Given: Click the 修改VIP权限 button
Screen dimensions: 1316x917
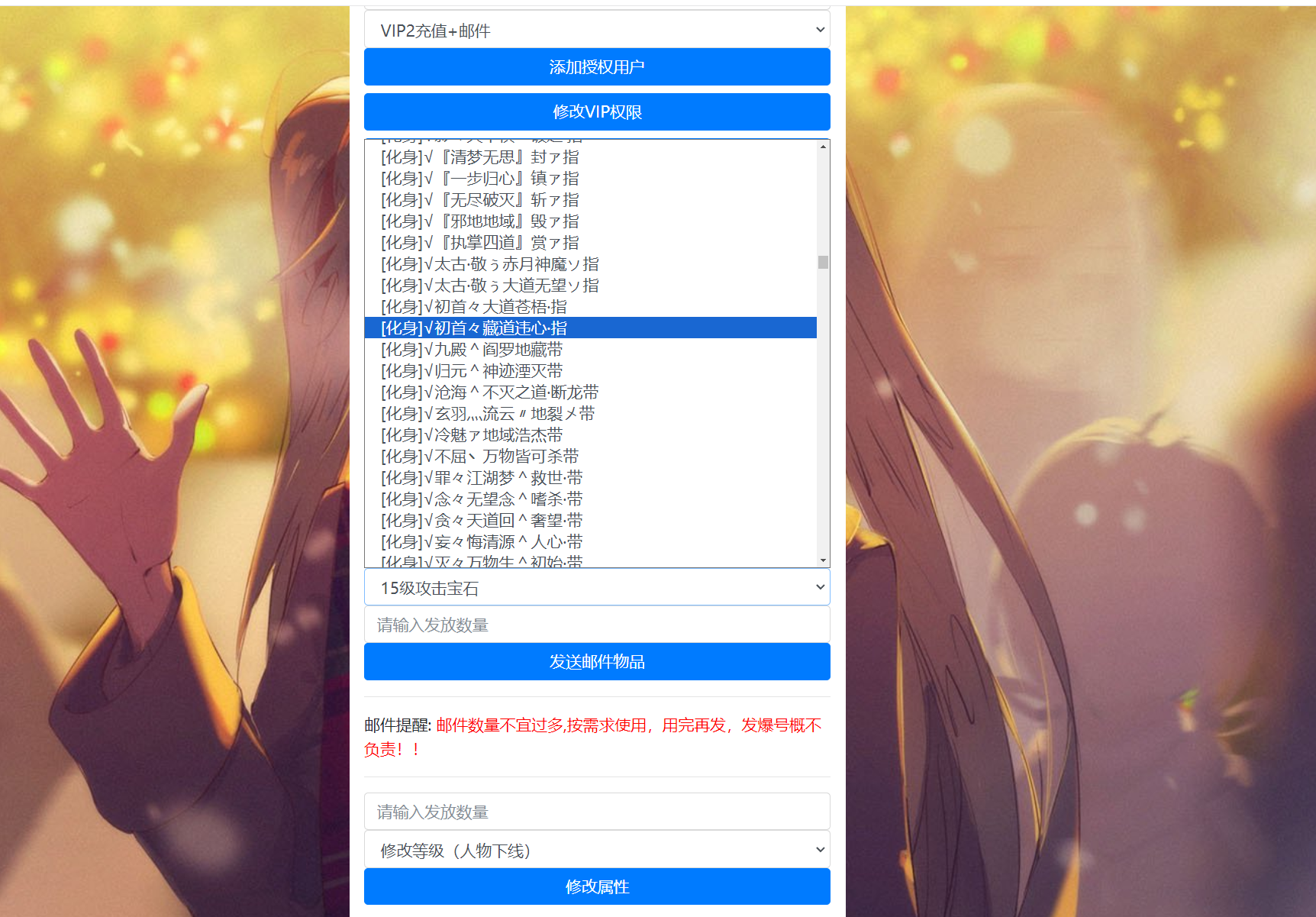Looking at the screenshot, I should pyautogui.click(x=596, y=112).
